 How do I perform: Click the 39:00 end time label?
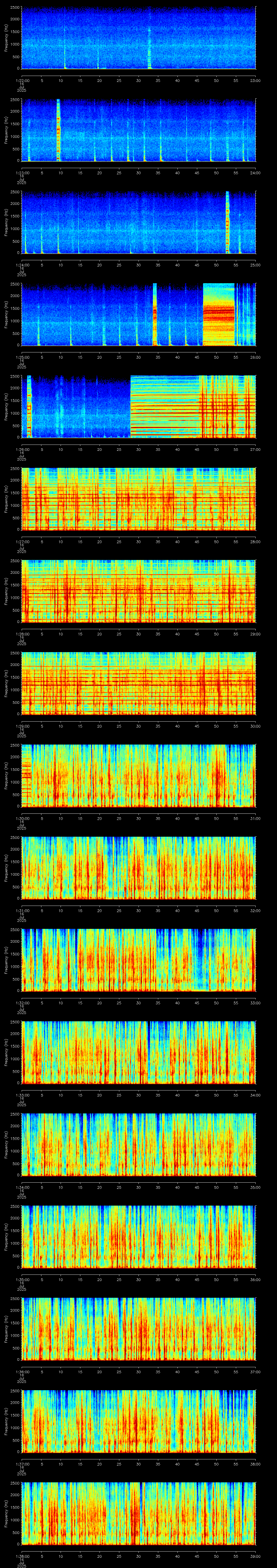(x=255, y=1556)
